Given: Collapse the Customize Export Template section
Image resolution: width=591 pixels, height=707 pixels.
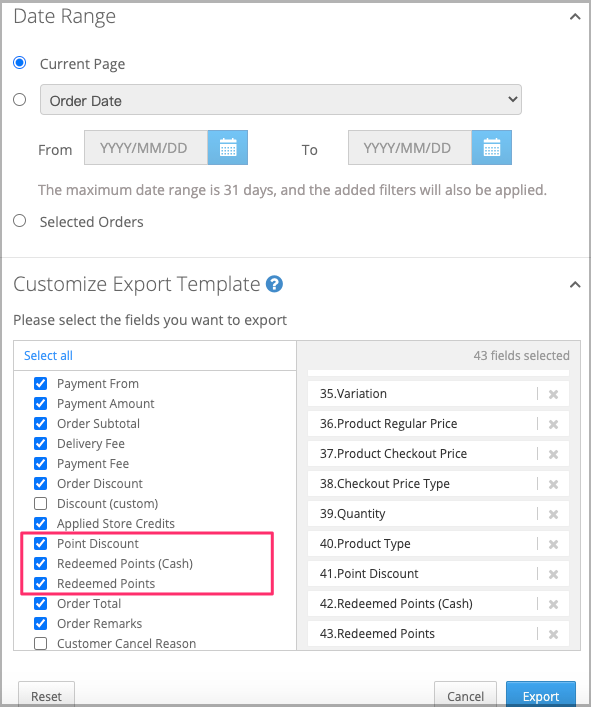Looking at the screenshot, I should pyautogui.click(x=575, y=285).
